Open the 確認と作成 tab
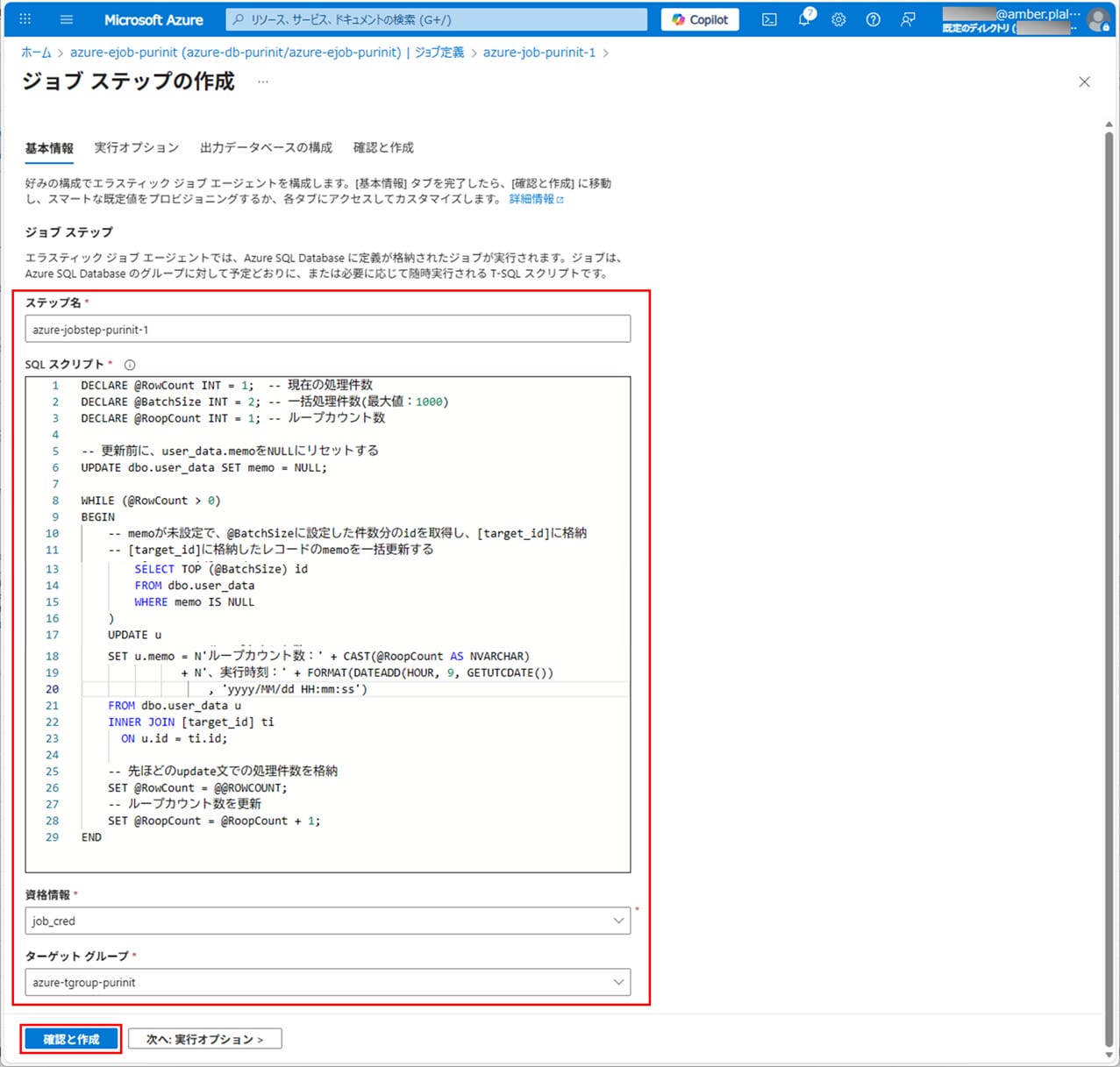 pyautogui.click(x=383, y=147)
